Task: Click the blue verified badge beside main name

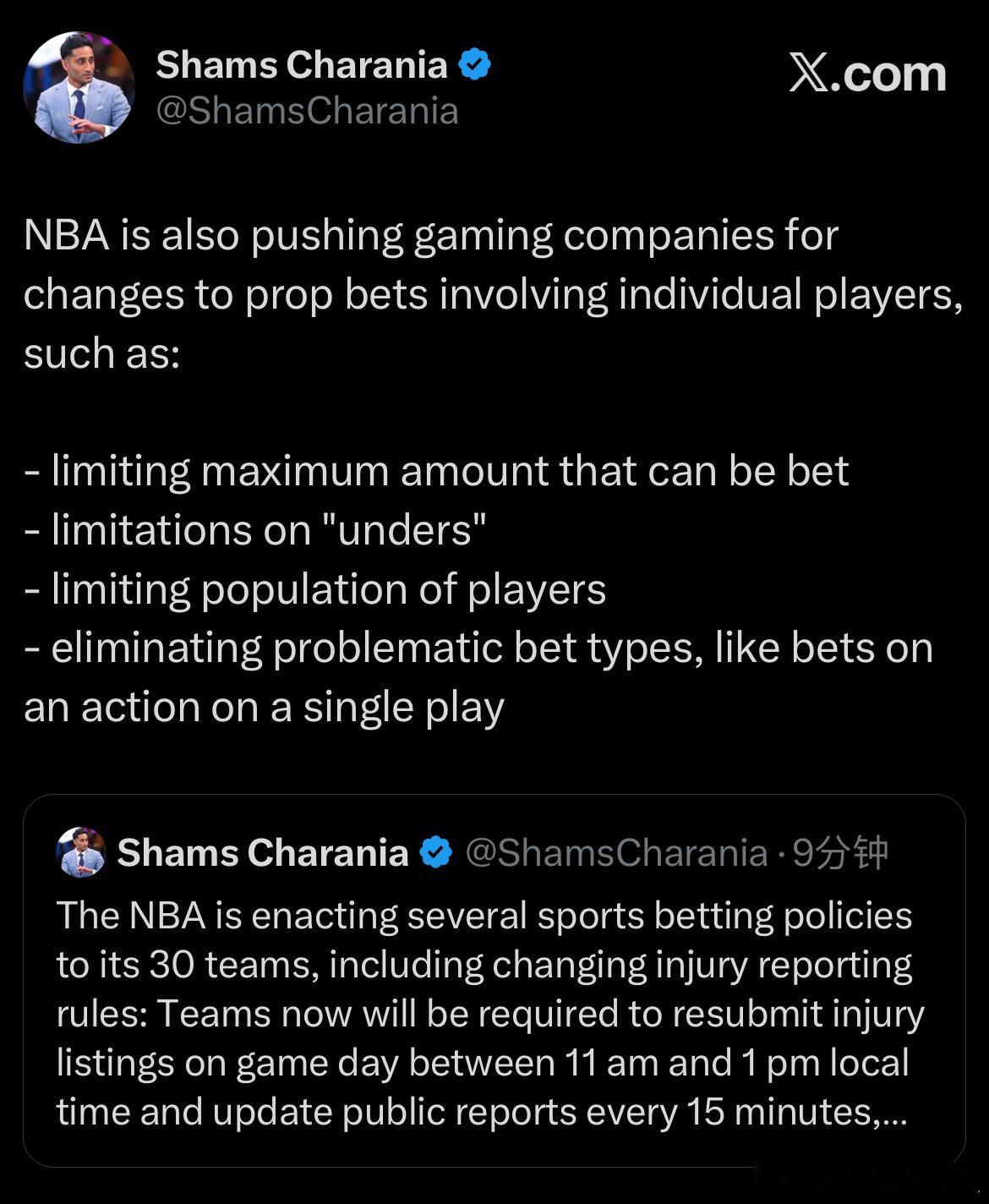Action: tap(475, 65)
